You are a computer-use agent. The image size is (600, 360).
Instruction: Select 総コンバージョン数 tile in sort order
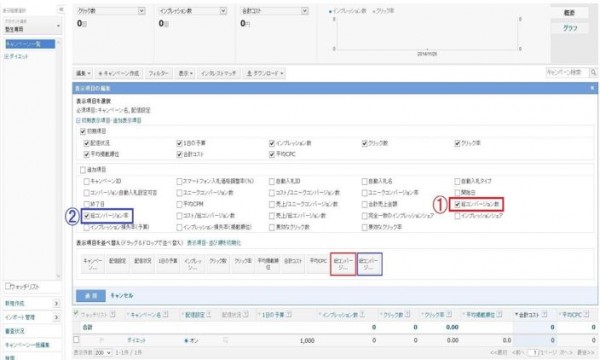click(343, 264)
